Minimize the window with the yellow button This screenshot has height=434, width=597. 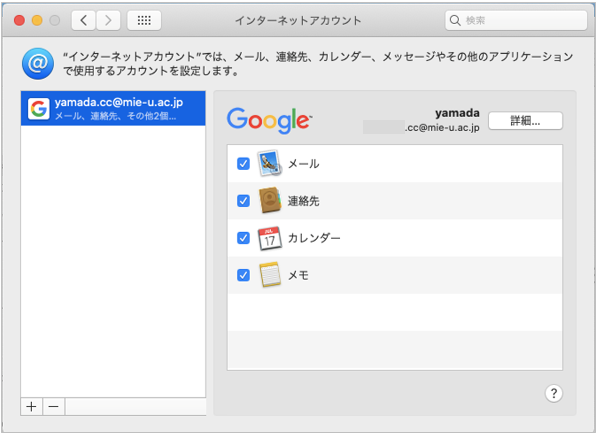[x=37, y=20]
